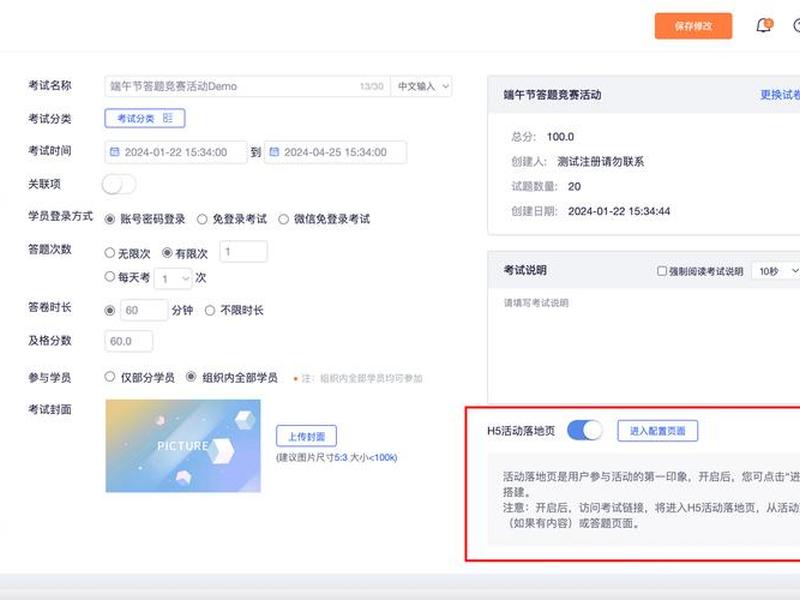Click the 有限次 count input box
The image size is (800, 600).
click(x=243, y=252)
